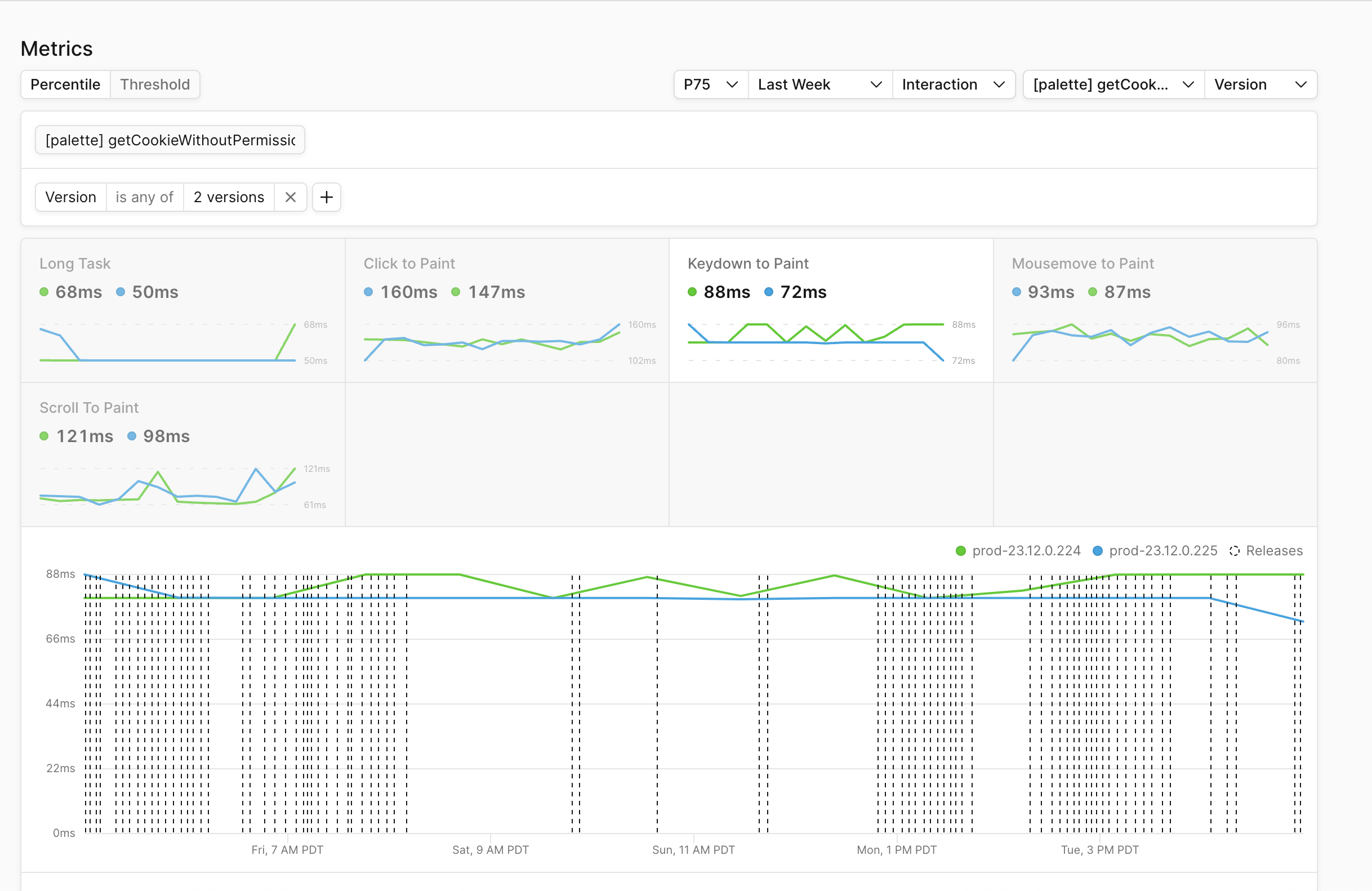
Task: Click the getCookieWithoutPermission interaction chip
Action: click(x=170, y=140)
